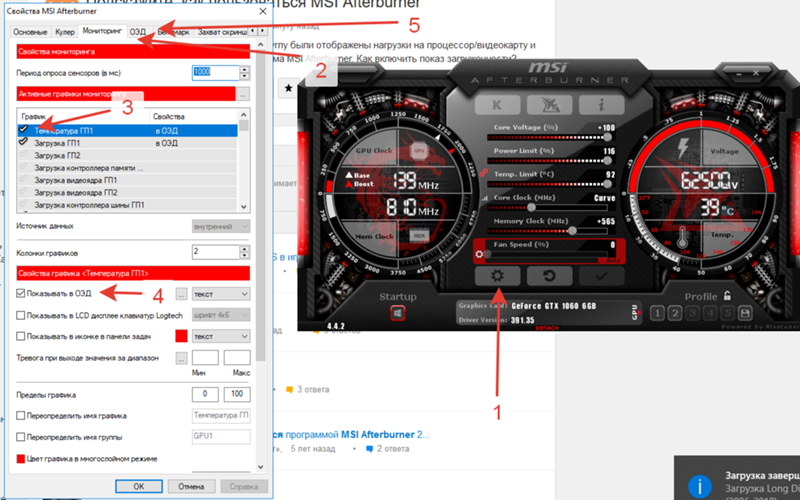800x500 pixels.
Task: Toggle checkmark for Температура ГП1 graph
Action: tap(23, 130)
